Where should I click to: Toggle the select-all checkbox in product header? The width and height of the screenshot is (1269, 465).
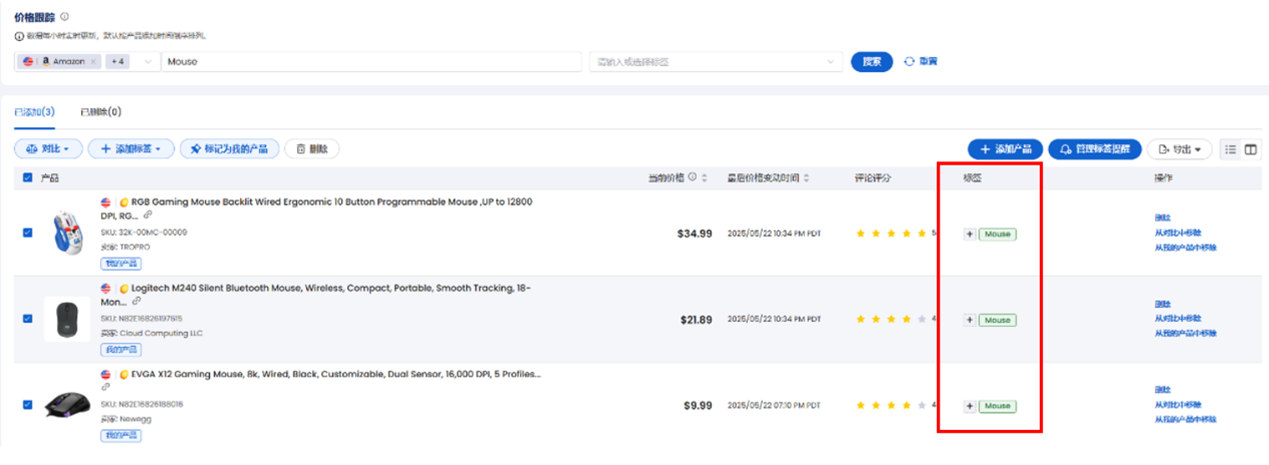coord(27,178)
